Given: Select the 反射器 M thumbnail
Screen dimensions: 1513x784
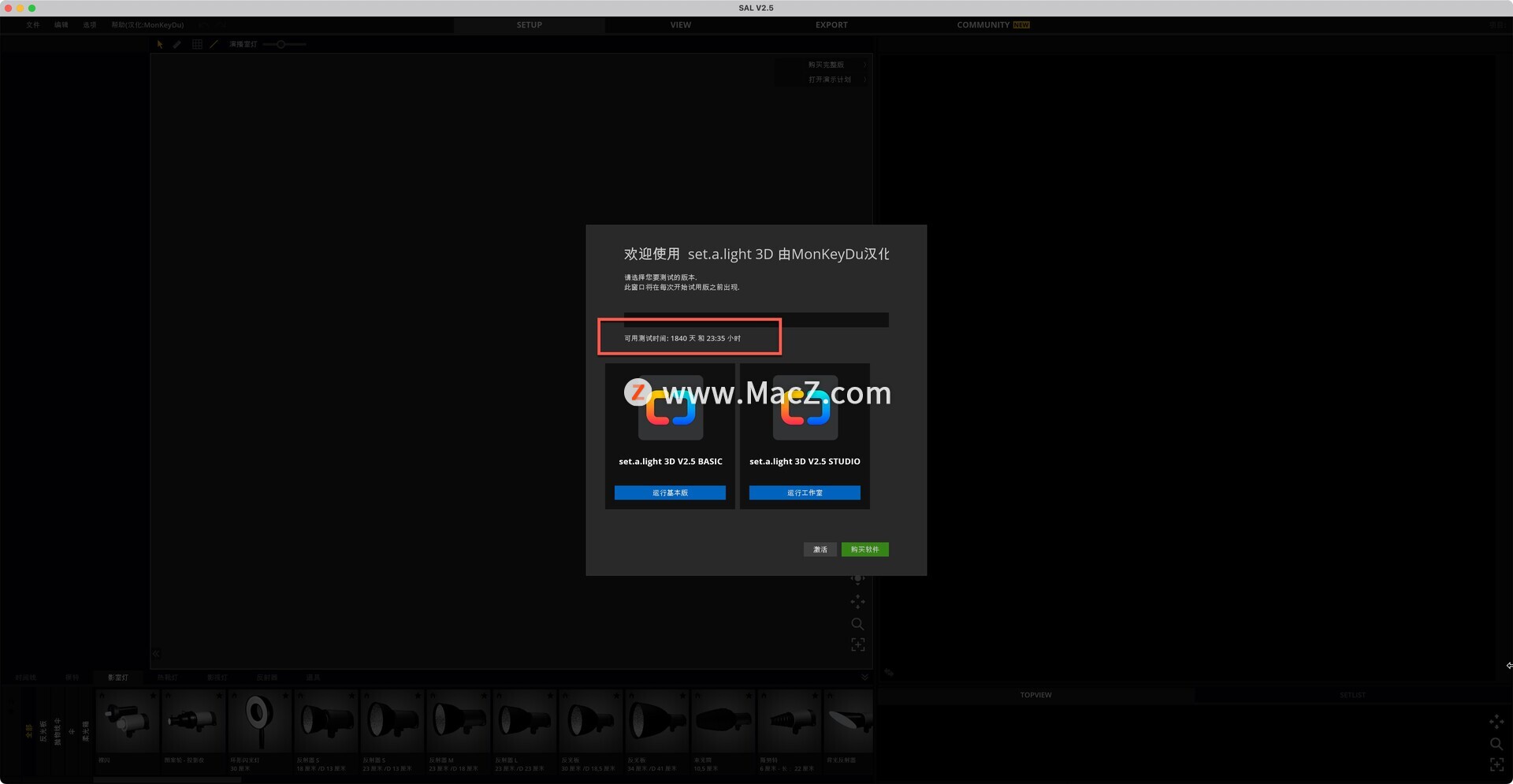Looking at the screenshot, I should (458, 721).
